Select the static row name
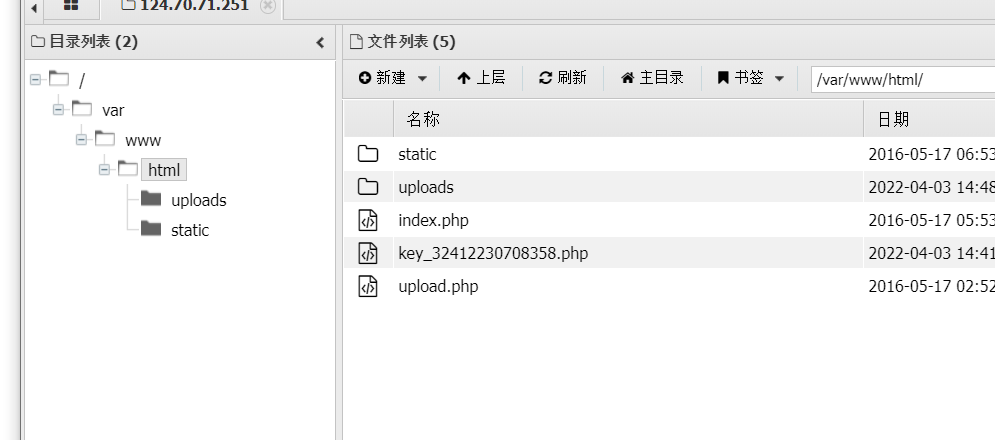Viewport: 995px width, 440px height. click(x=417, y=154)
